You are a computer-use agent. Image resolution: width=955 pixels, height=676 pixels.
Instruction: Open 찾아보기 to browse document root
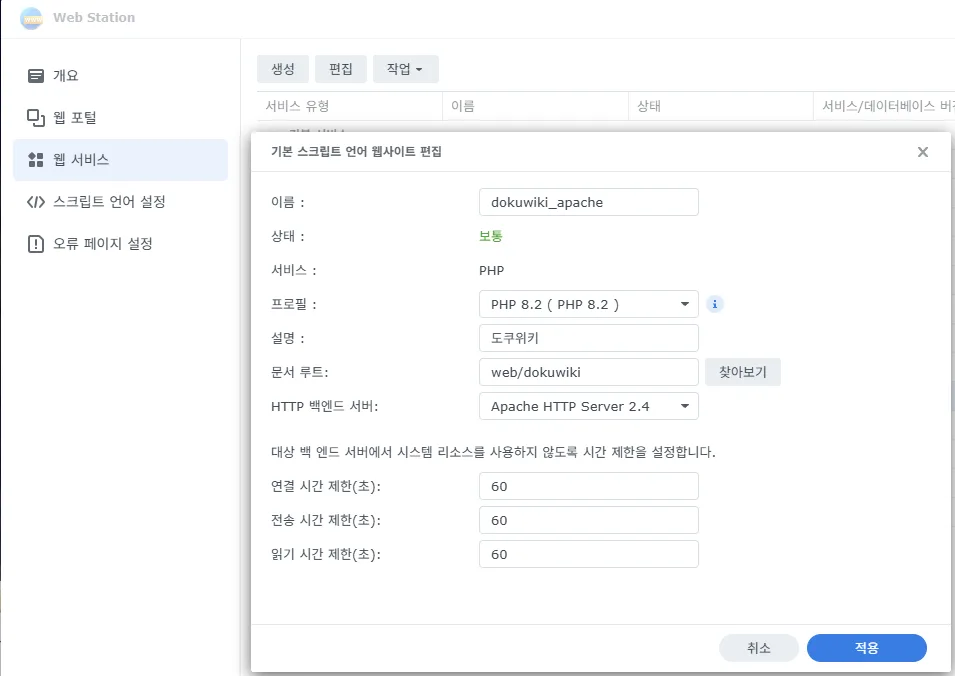[742, 372]
